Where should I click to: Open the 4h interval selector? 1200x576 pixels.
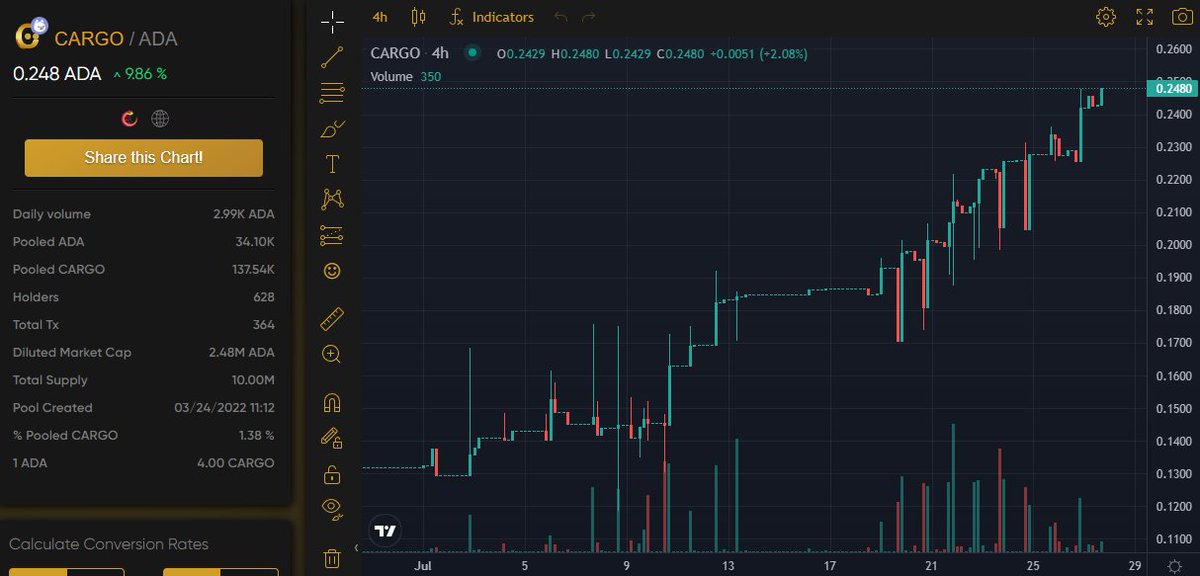380,17
